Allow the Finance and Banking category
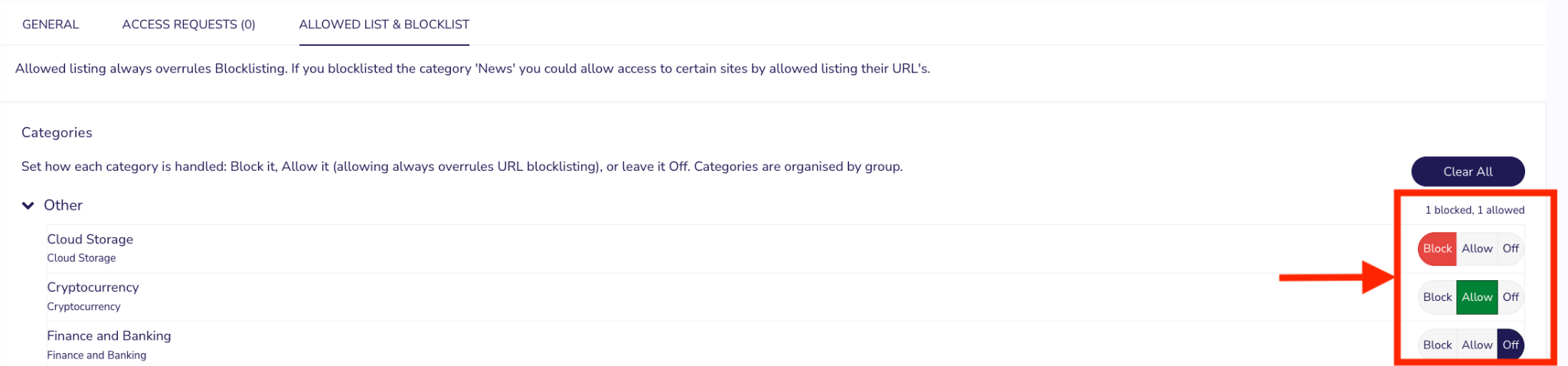The width and height of the screenshot is (1568, 366). [x=1477, y=345]
